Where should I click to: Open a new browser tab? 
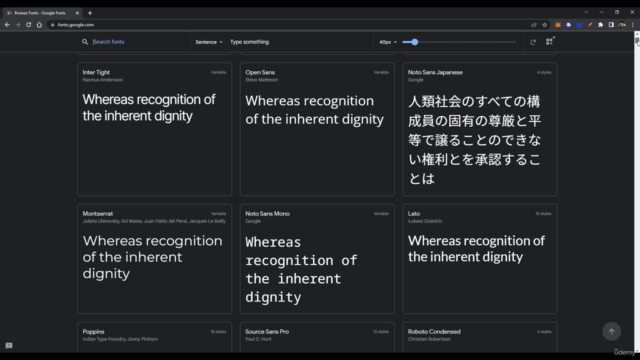pyautogui.click(x=90, y=13)
